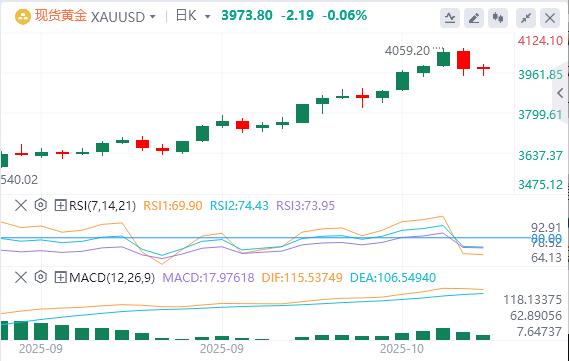Screen dimensions: 569x361
Task: Click the high label 4059.20
Action: (x=407, y=50)
